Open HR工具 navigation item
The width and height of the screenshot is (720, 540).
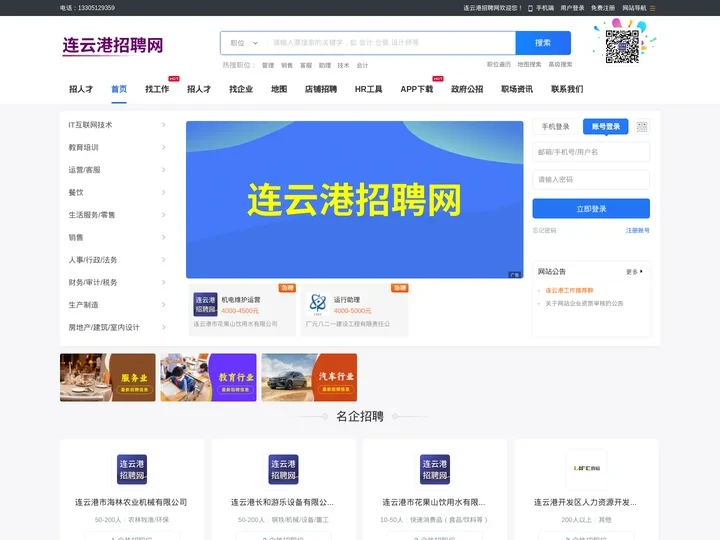pos(368,89)
